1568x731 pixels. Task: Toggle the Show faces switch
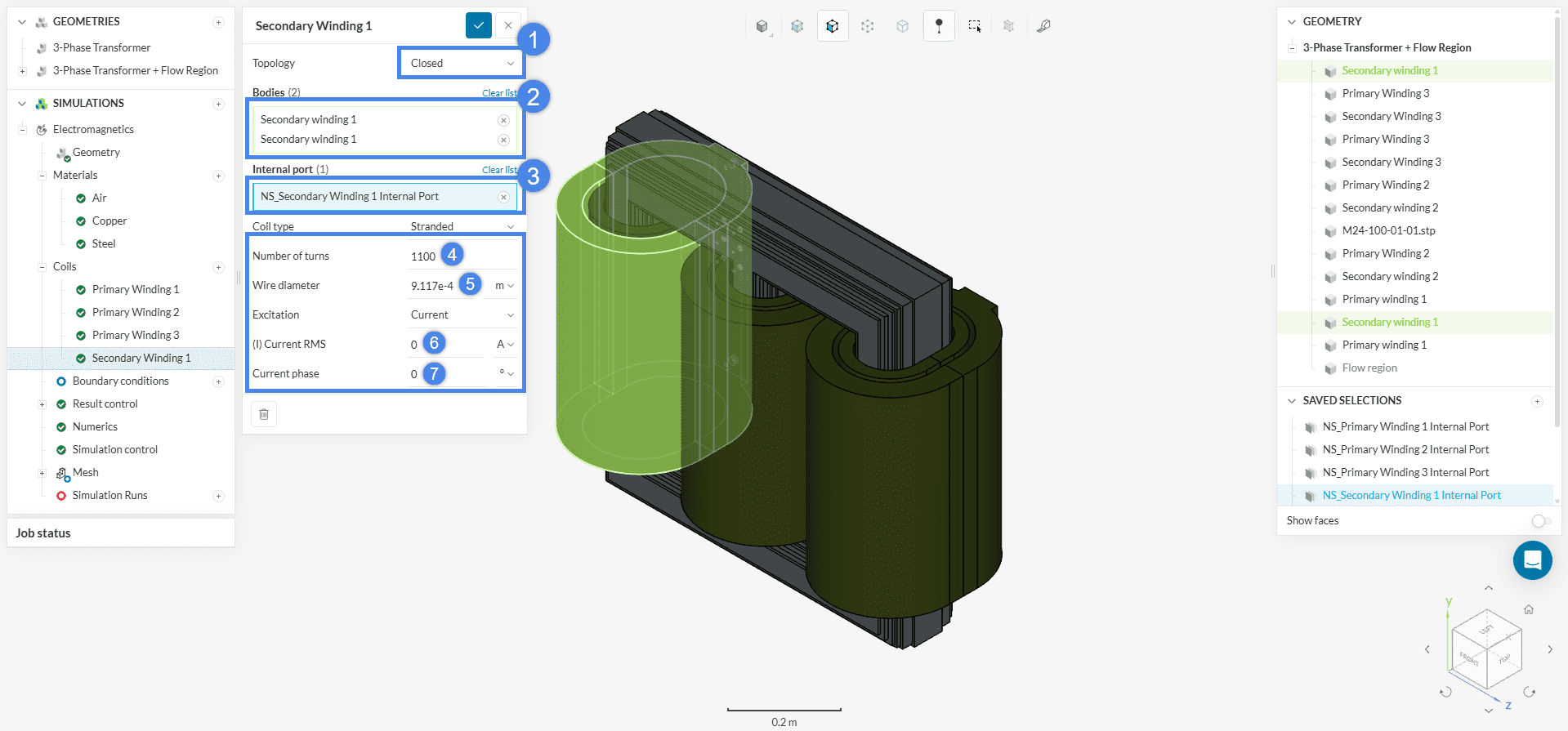pyautogui.click(x=1541, y=521)
